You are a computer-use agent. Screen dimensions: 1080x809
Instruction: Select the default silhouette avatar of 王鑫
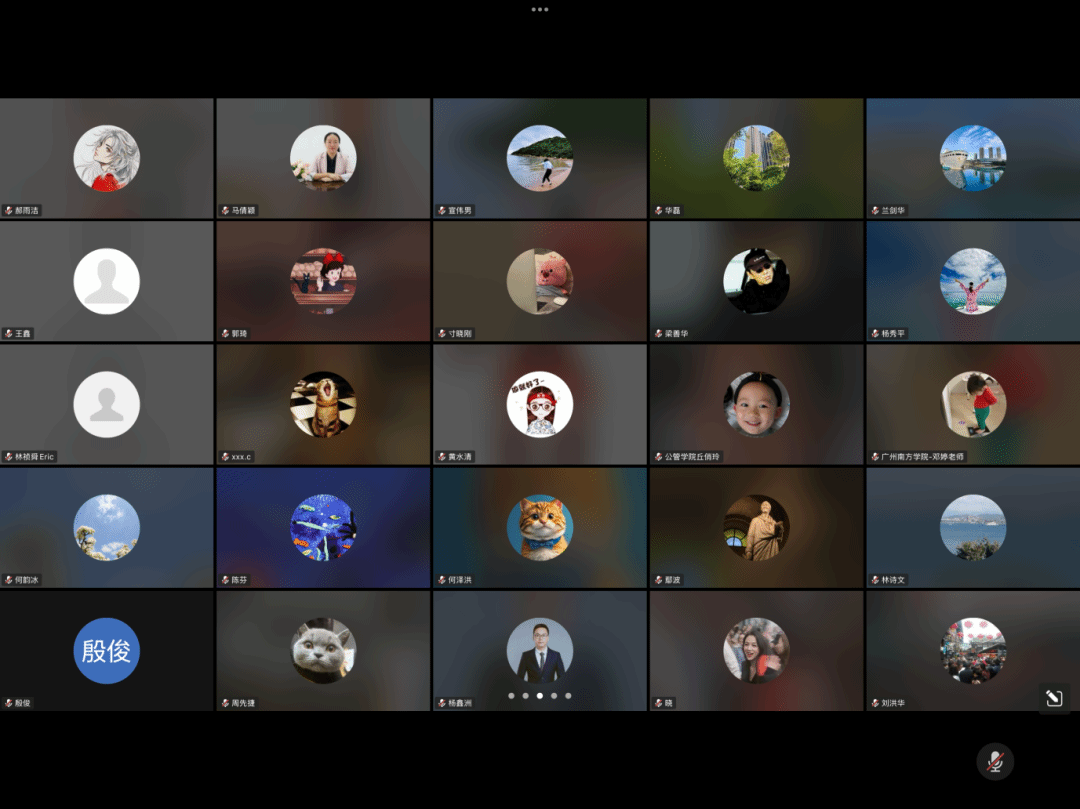pos(107,281)
